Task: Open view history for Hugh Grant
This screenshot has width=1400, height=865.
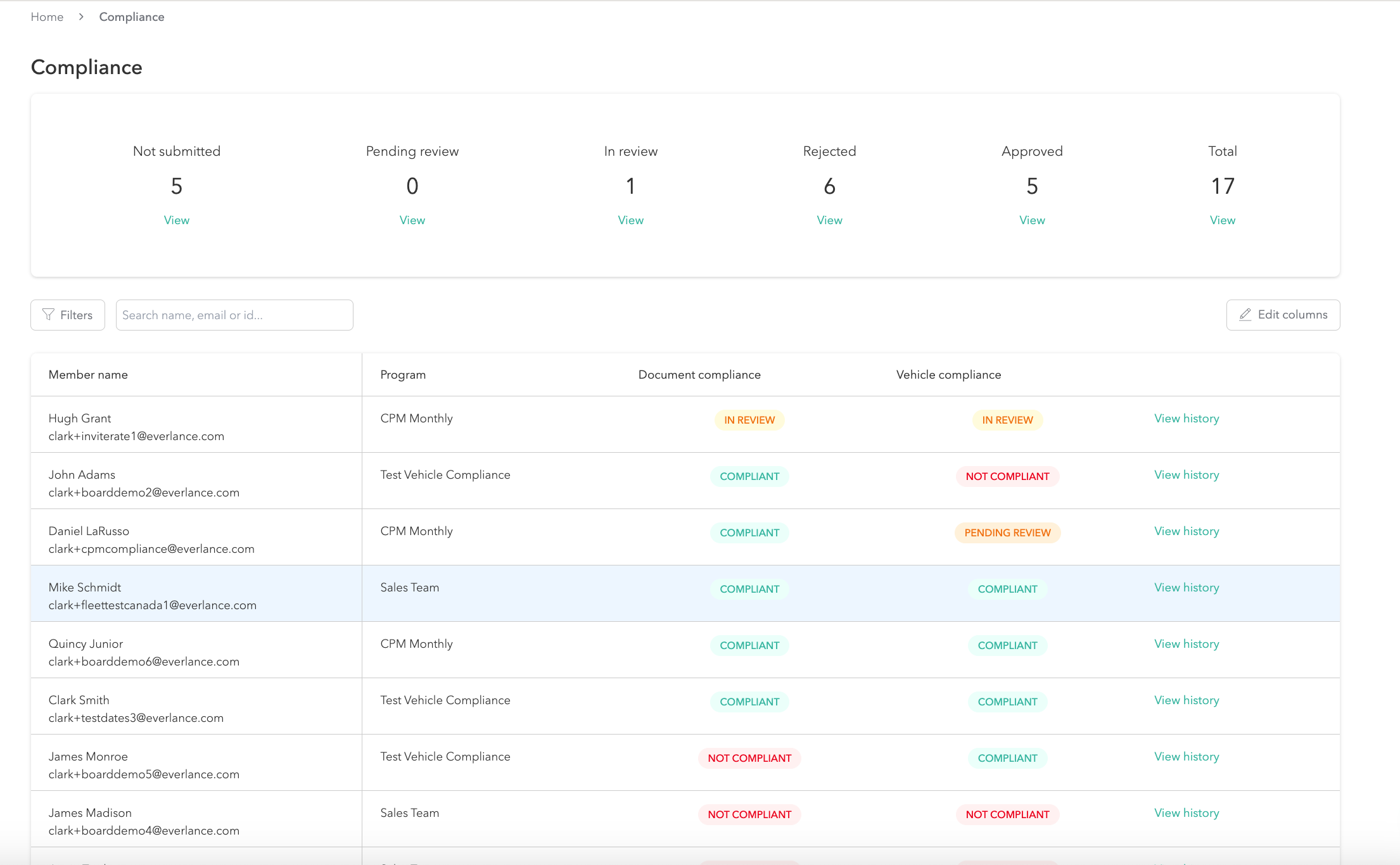Action: tap(1186, 419)
